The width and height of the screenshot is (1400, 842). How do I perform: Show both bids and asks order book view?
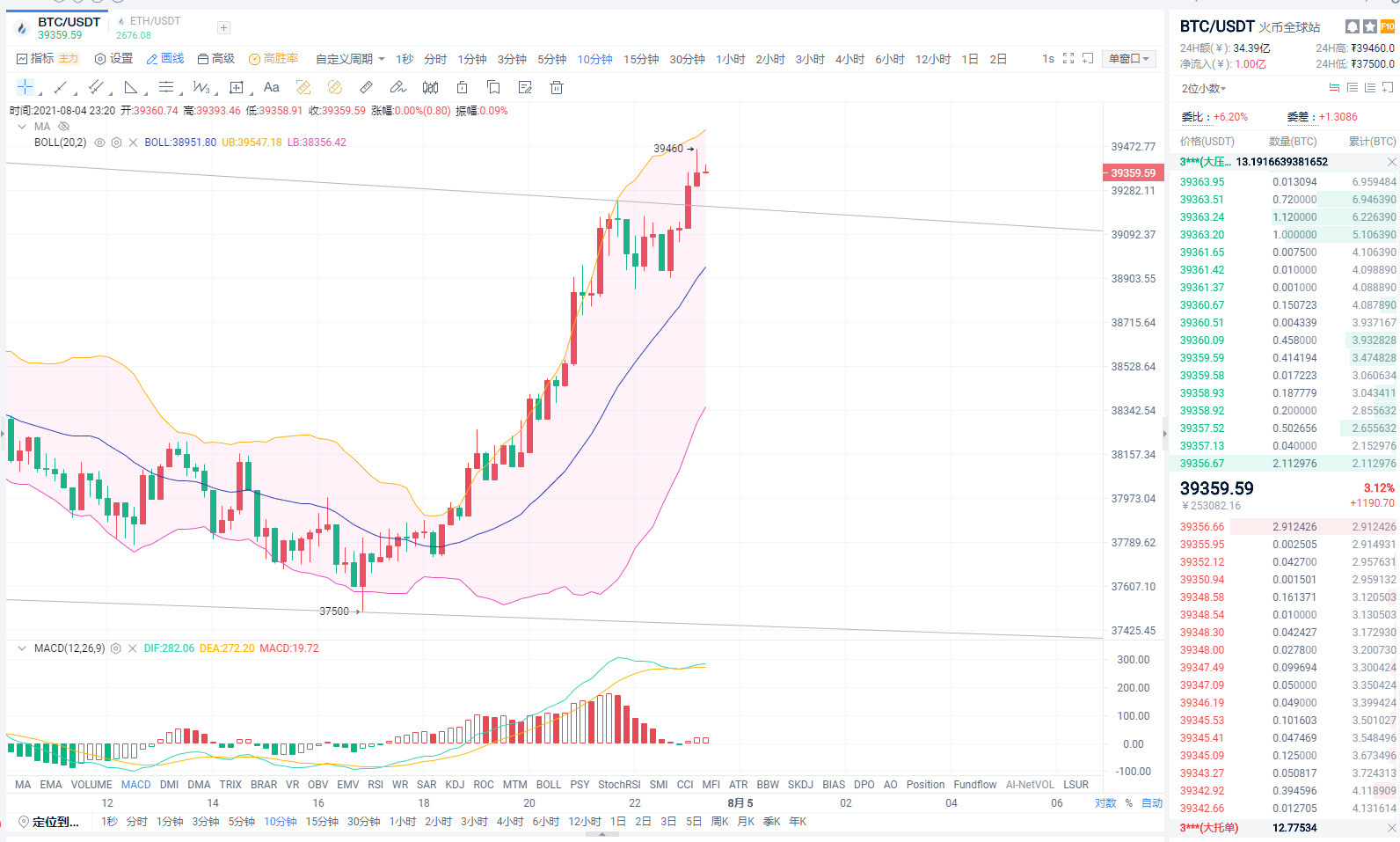[x=1335, y=88]
